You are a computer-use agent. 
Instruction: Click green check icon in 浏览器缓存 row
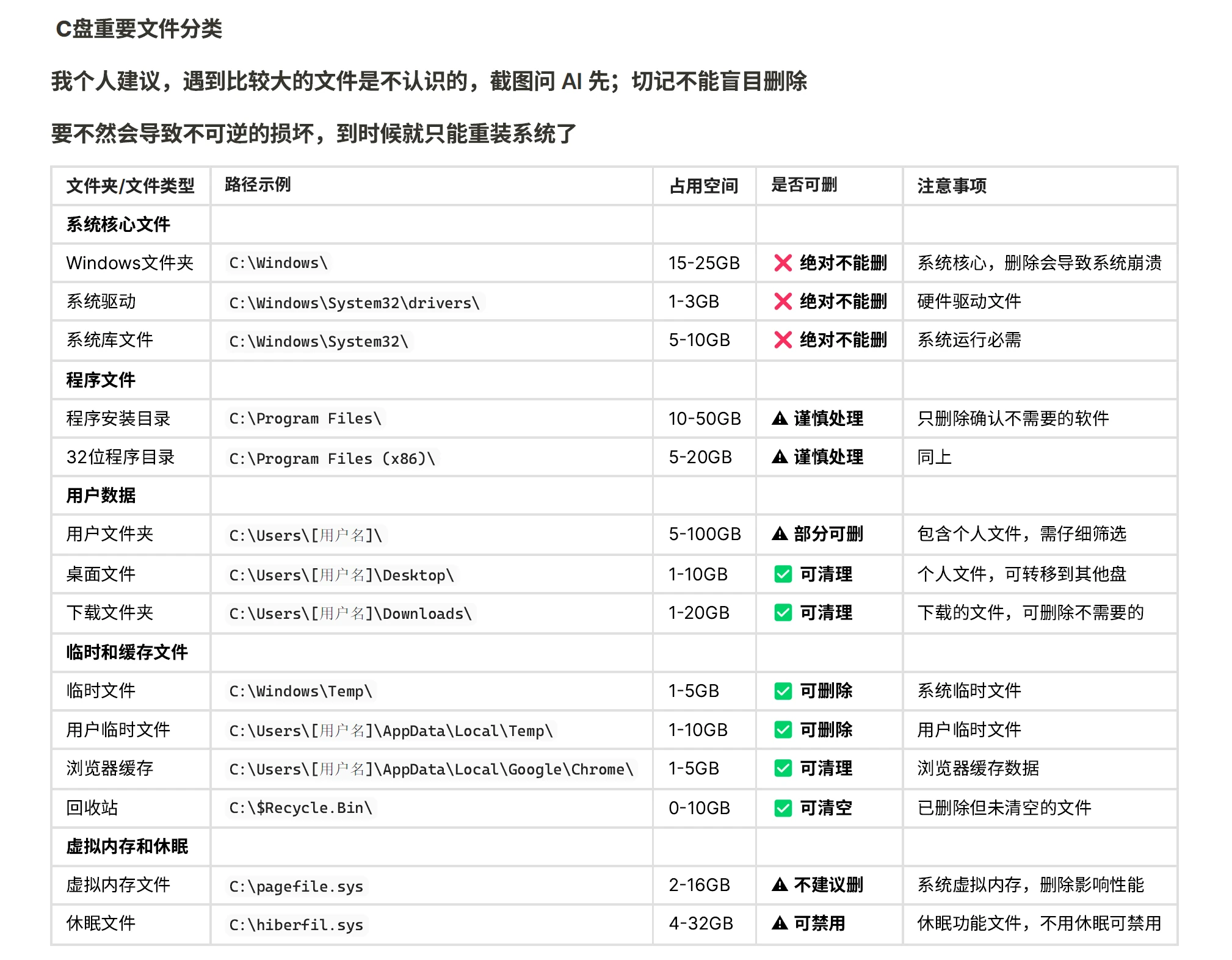coord(783,768)
